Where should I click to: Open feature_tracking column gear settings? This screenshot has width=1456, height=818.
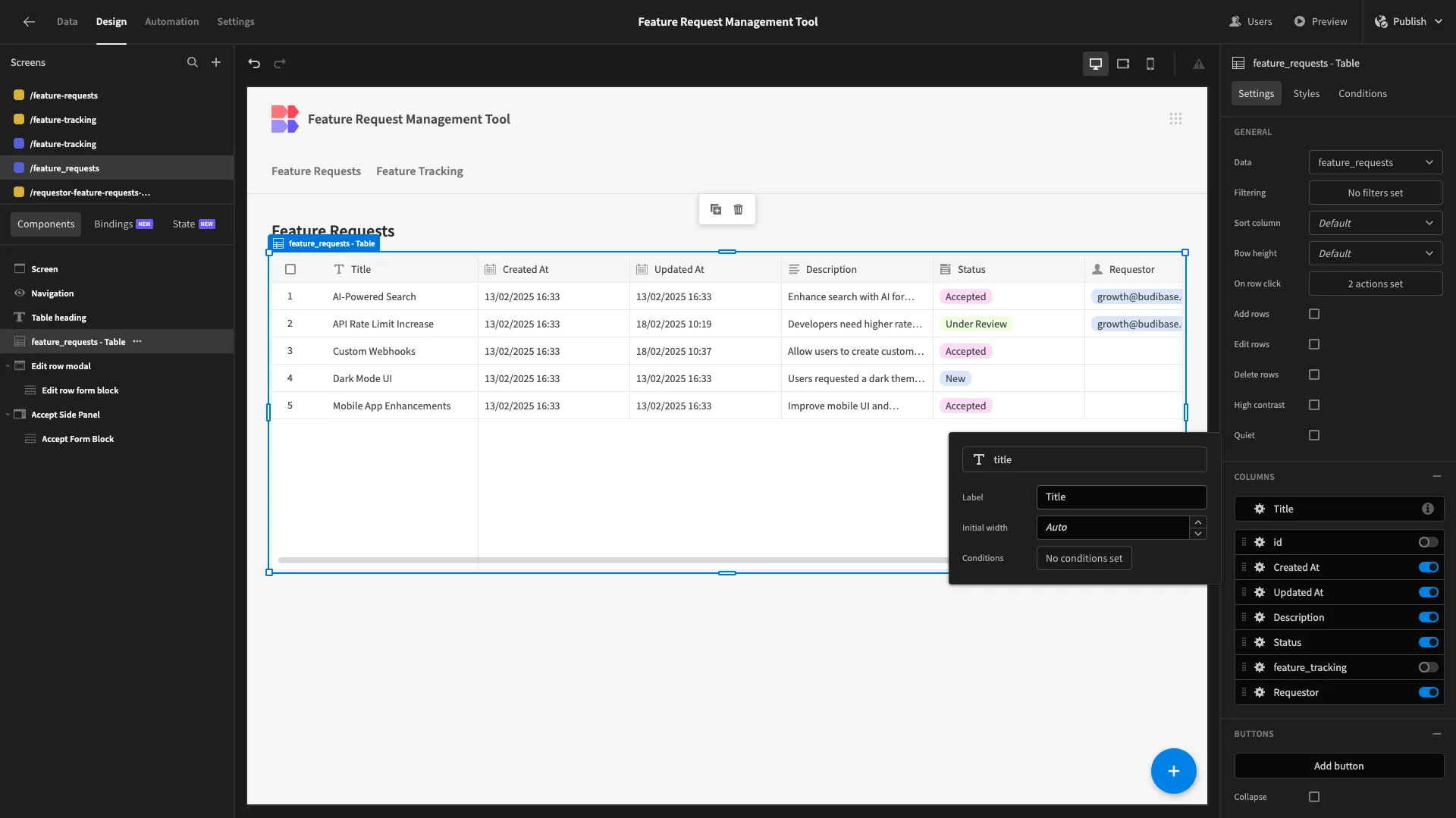point(1260,667)
